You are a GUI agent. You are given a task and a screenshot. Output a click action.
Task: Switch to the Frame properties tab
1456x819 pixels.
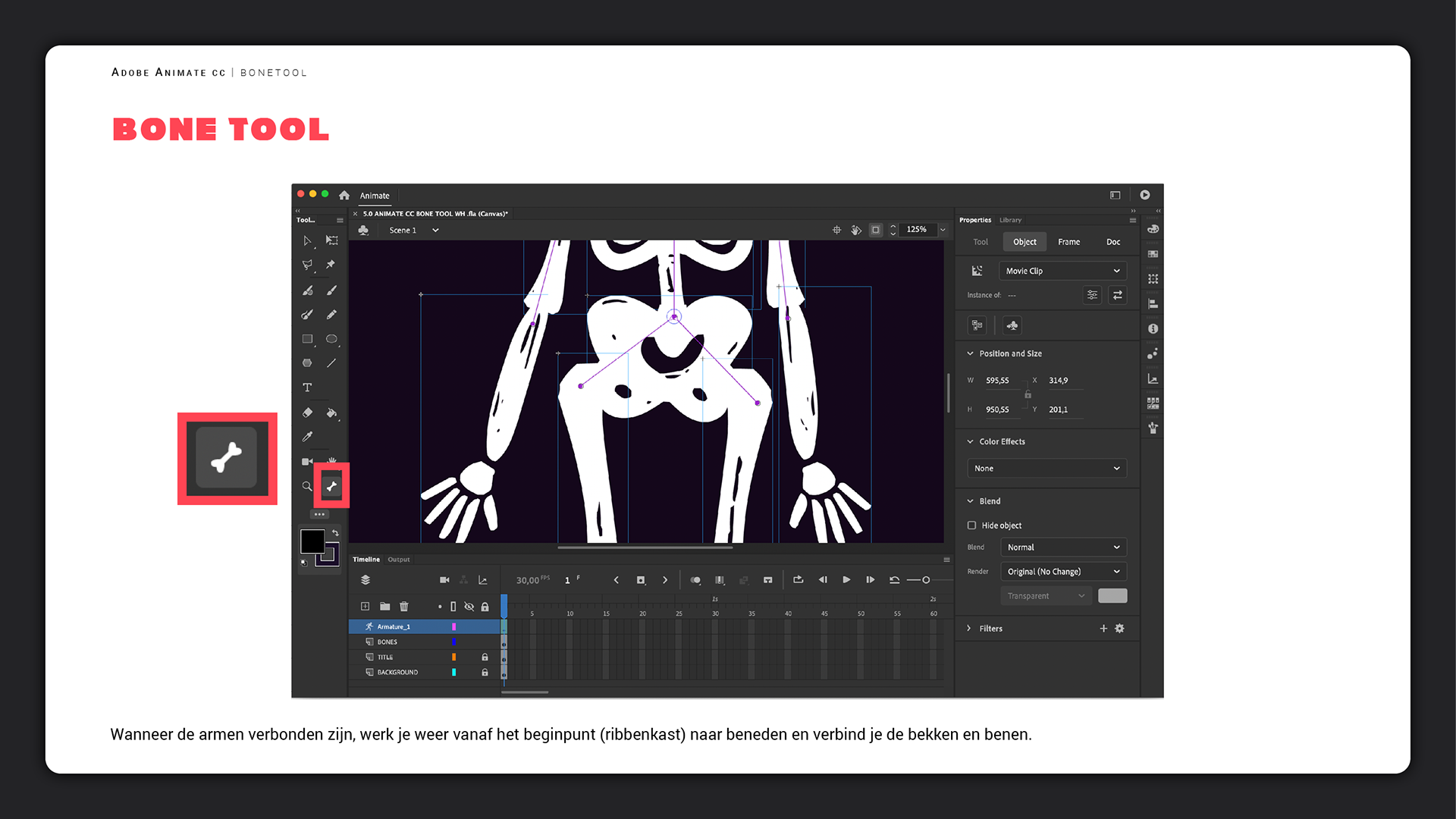[x=1068, y=242]
